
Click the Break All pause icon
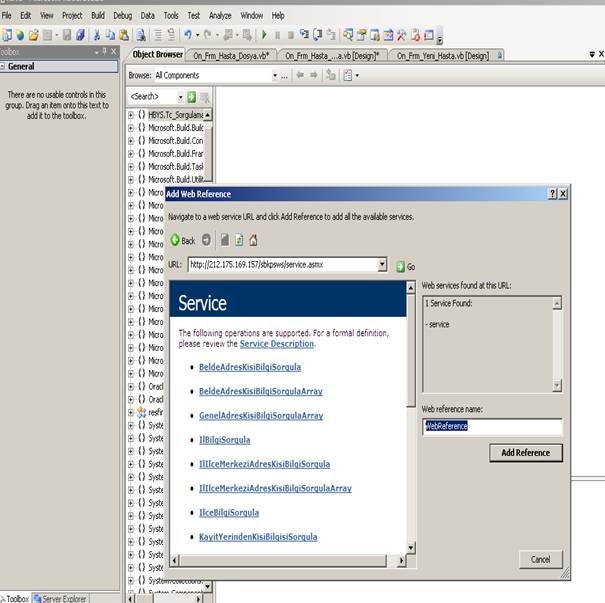[277, 35]
